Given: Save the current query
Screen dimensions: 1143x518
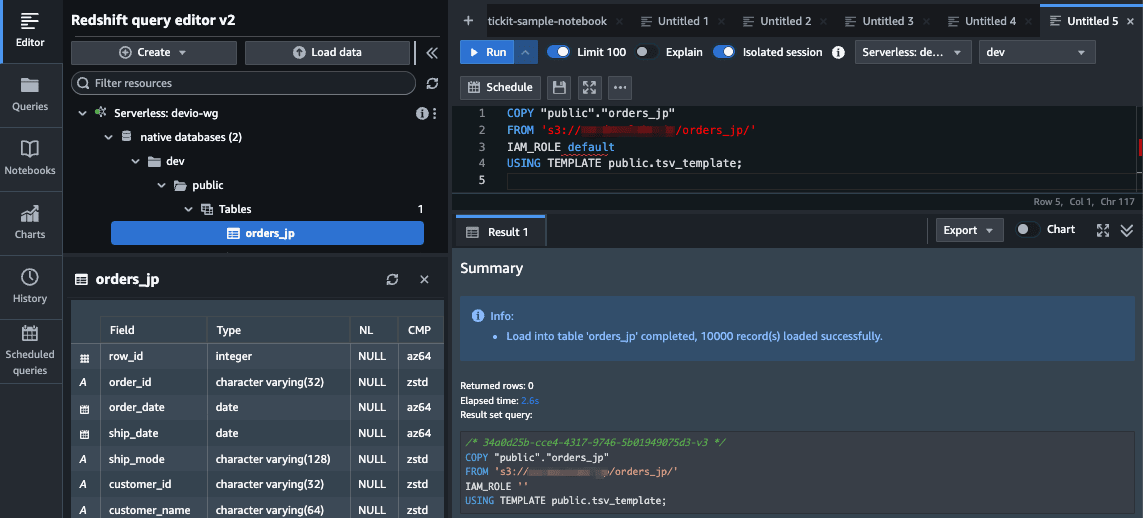Looking at the screenshot, I should coord(559,87).
